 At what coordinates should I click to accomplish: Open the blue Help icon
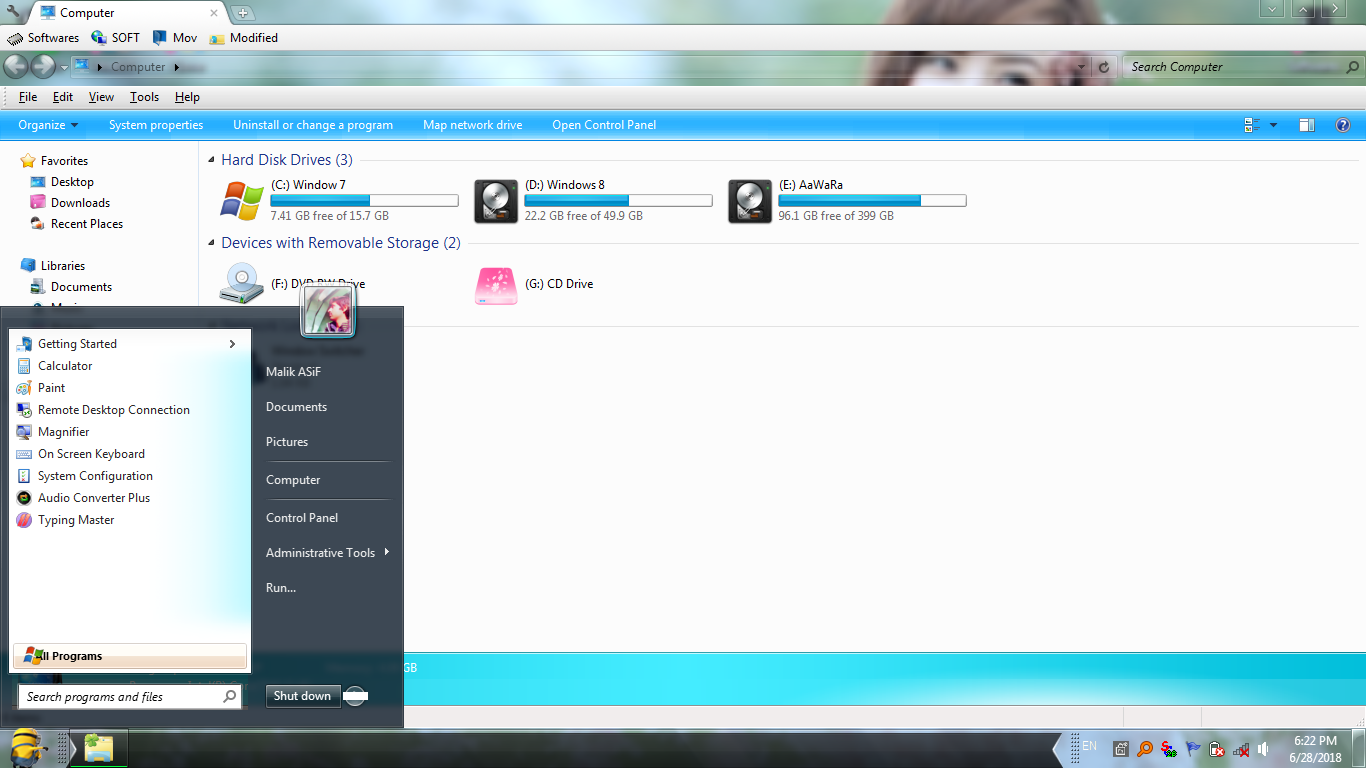(1343, 125)
